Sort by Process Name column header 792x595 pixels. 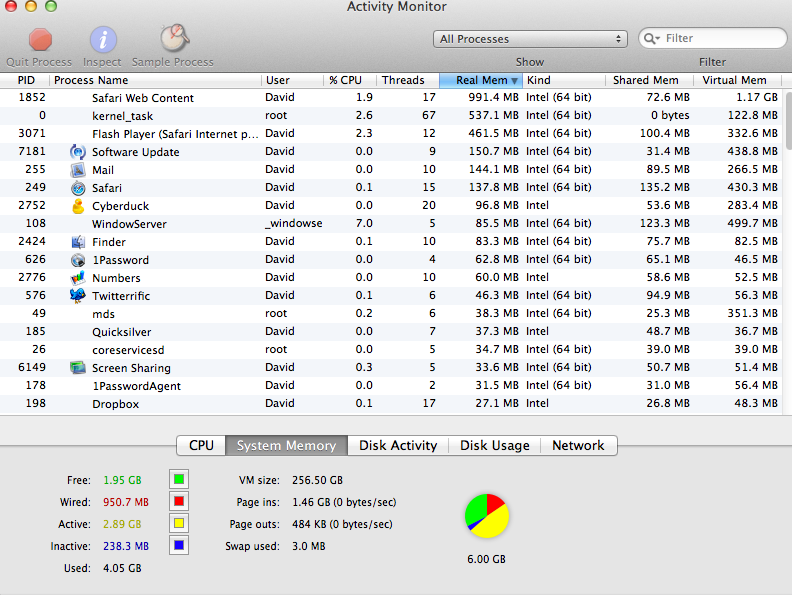tap(156, 80)
